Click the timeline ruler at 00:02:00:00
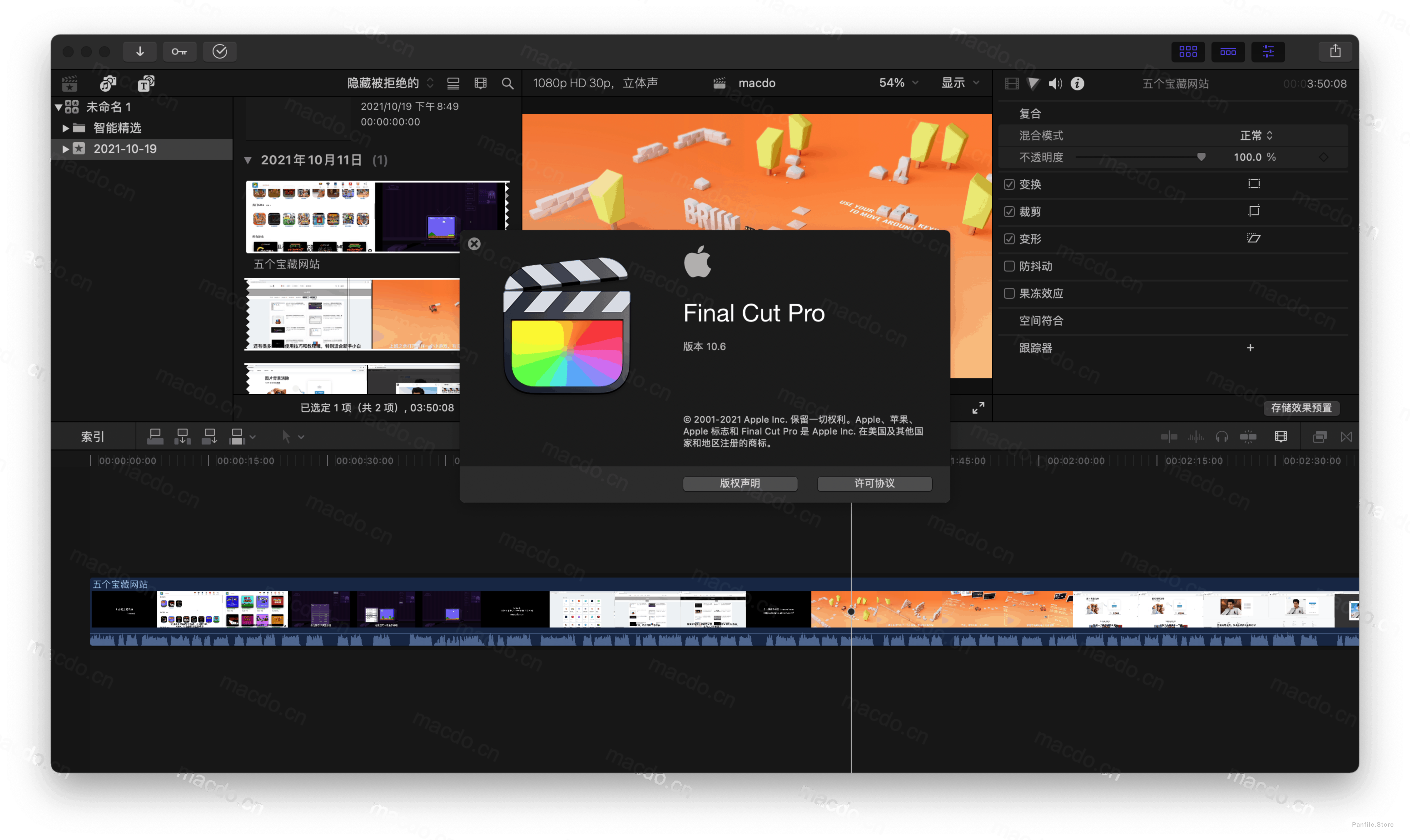This screenshot has width=1410, height=840. point(1075,461)
